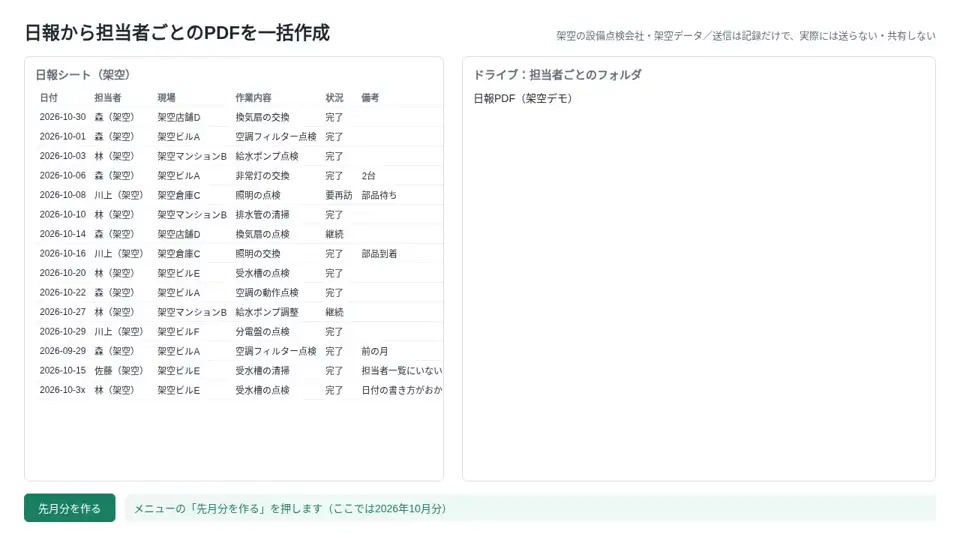Click the 要再訪 status cell
Viewport: 960px width, 540px height.
click(x=339, y=195)
